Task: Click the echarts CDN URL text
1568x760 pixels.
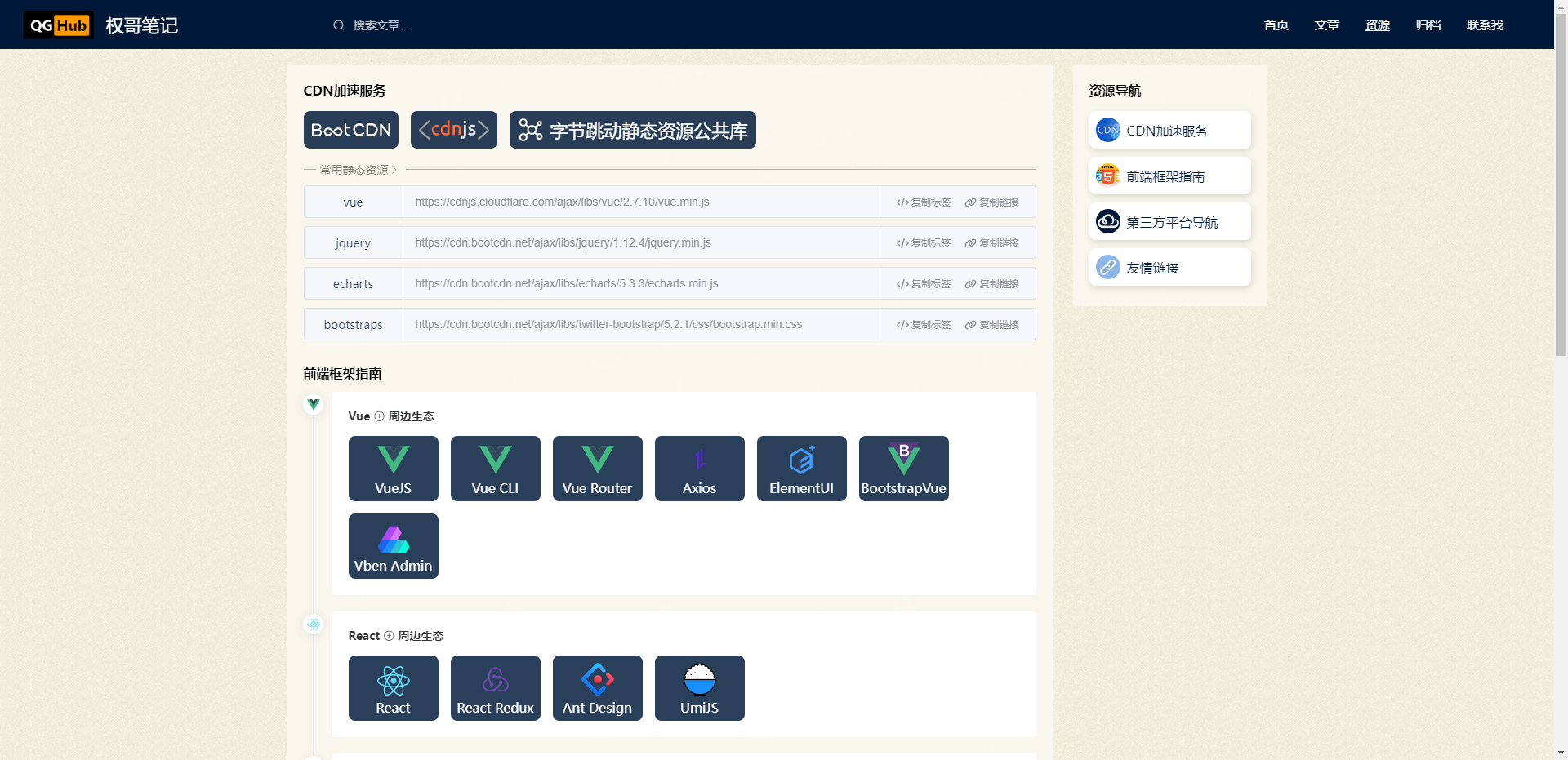Action: coord(567,283)
